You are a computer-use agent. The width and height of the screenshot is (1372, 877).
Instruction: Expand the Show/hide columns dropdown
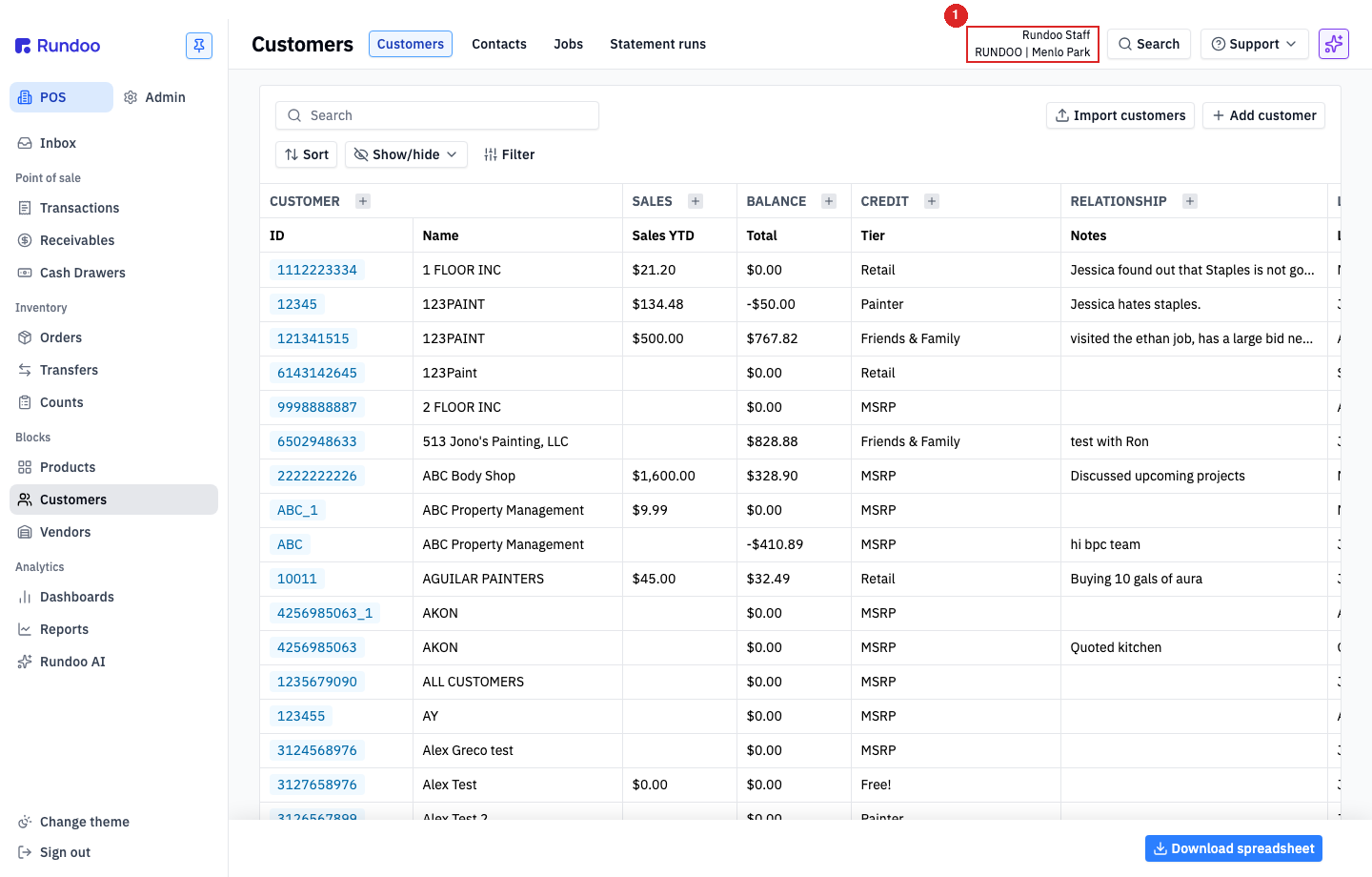pyautogui.click(x=406, y=154)
